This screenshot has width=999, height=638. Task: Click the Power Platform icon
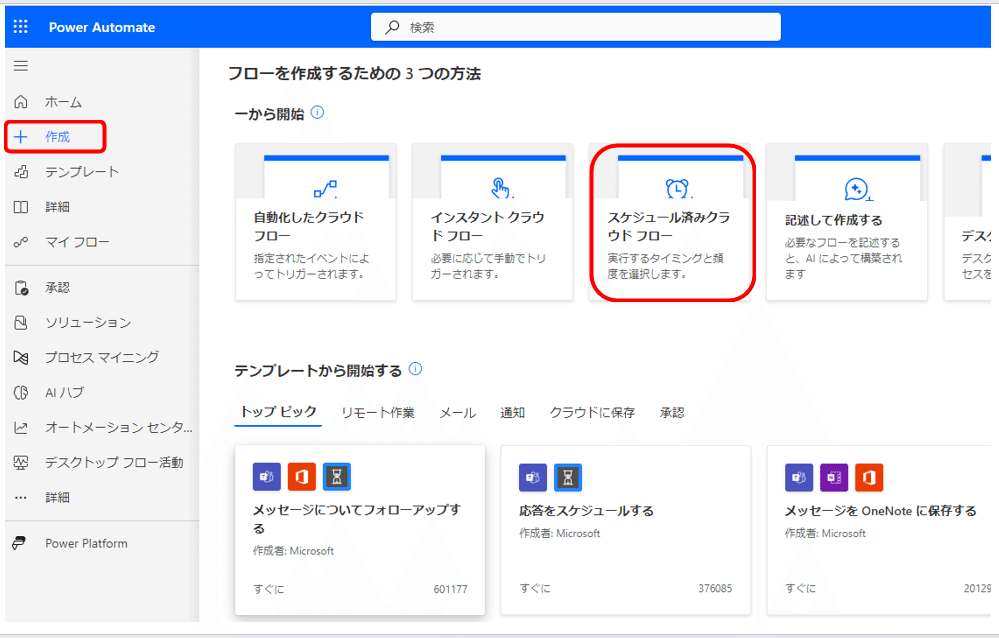point(20,543)
